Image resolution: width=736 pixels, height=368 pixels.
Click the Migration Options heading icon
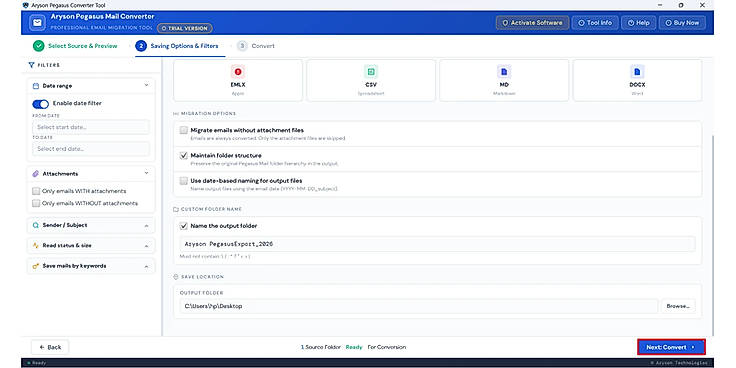176,114
